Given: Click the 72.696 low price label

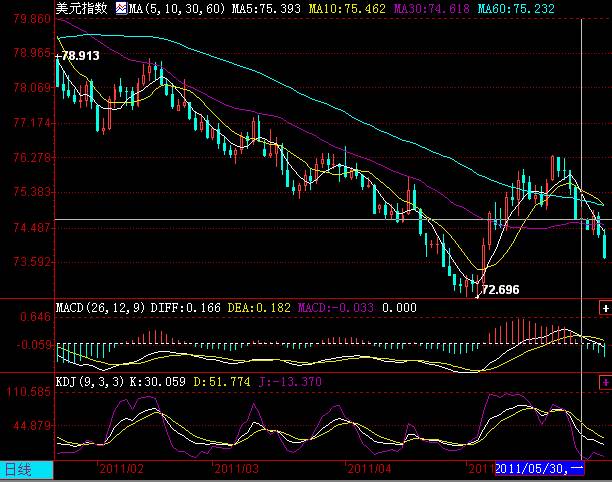Looking at the screenshot, I should [501, 290].
